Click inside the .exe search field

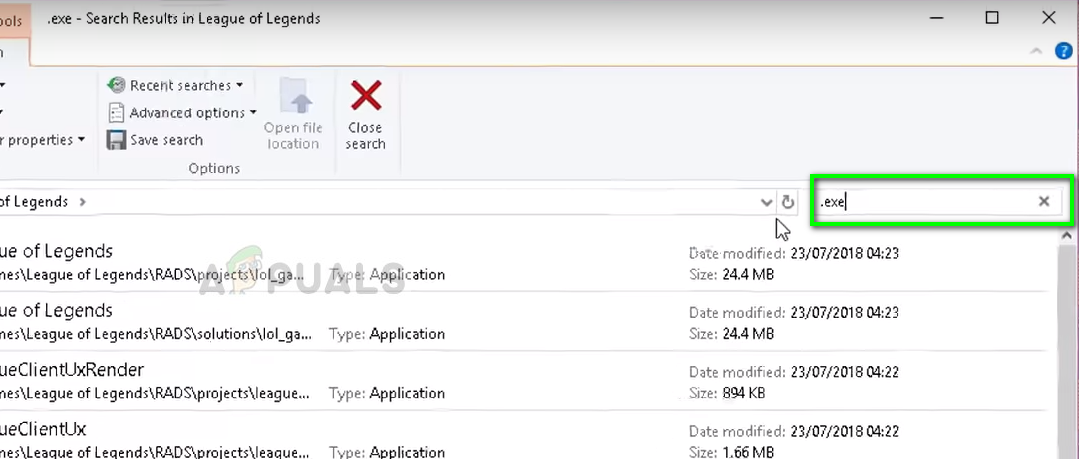[x=930, y=202]
